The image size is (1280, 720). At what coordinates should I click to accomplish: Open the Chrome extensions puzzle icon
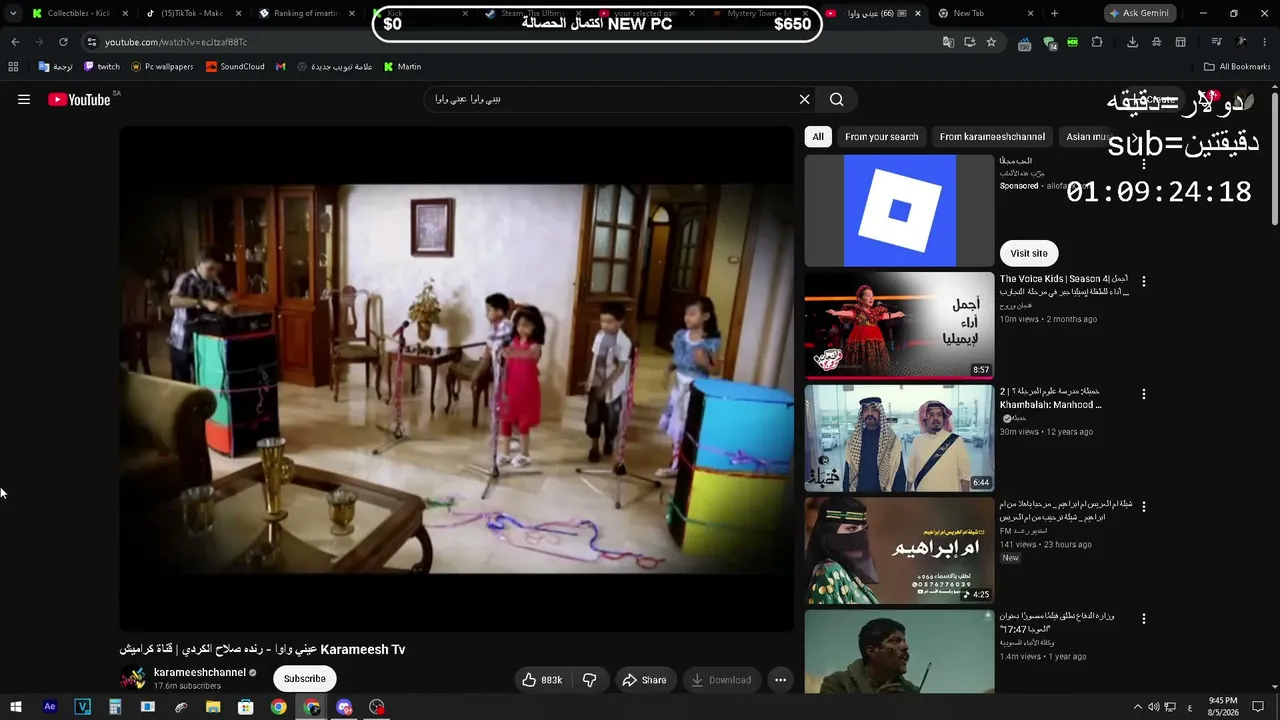click(1097, 42)
